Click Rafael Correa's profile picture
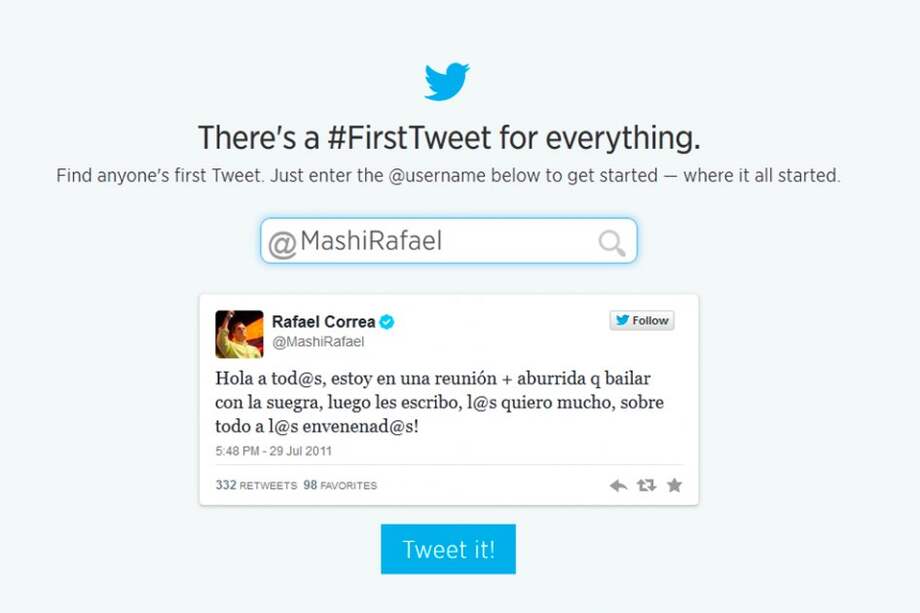 pos(240,334)
